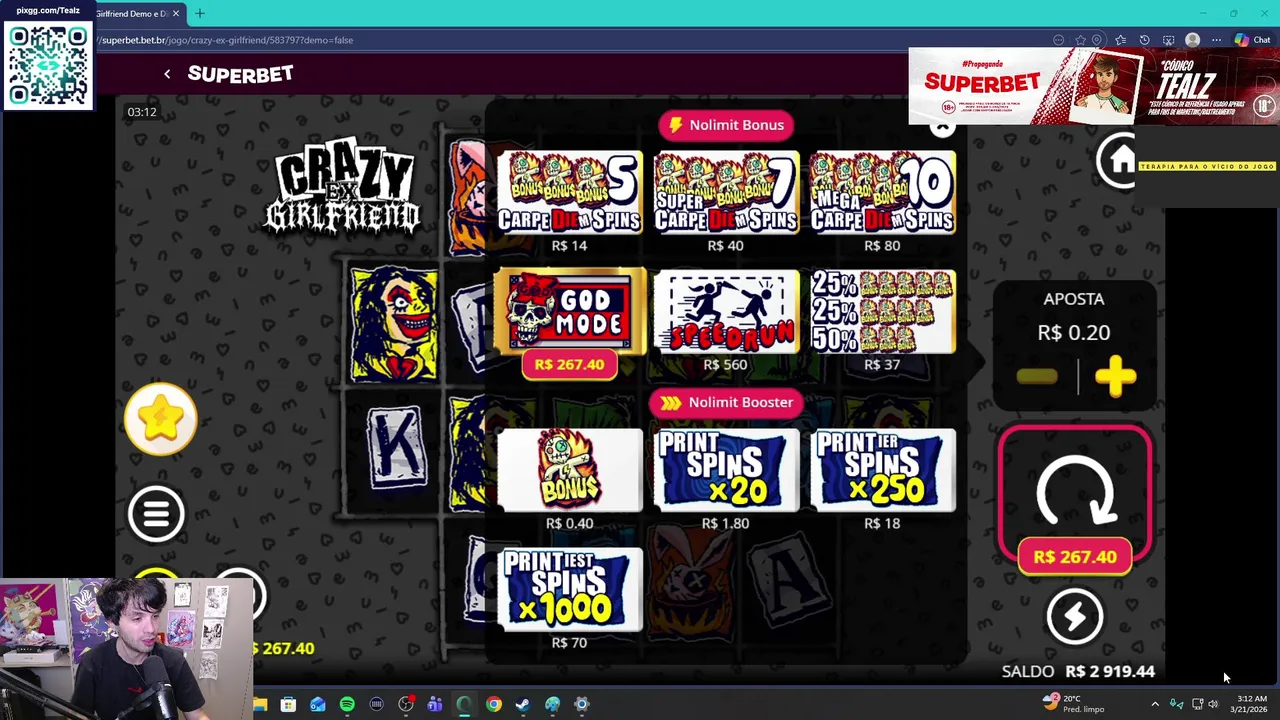This screenshot has width=1280, height=720.
Task: Close the Crazy Ex Girlfriend browser tab
Action: click(176, 14)
